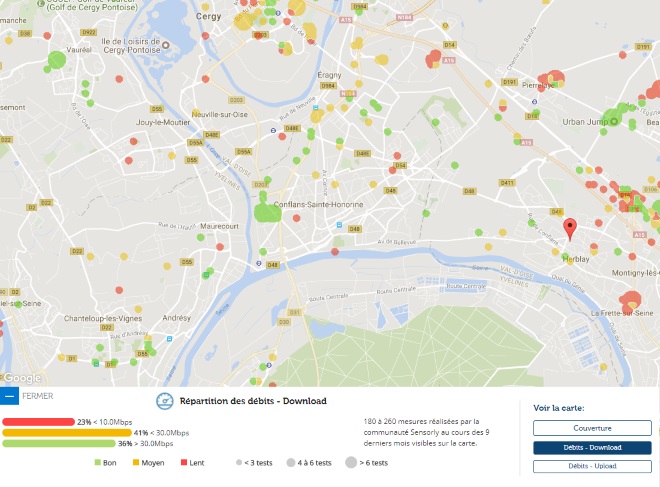Click the red 23% download speed bar
Image resolution: width=660 pixels, height=487 pixels.
(x=38, y=422)
